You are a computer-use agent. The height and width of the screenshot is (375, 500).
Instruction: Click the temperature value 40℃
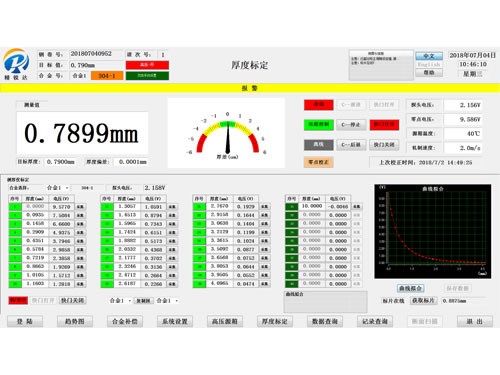click(x=463, y=134)
